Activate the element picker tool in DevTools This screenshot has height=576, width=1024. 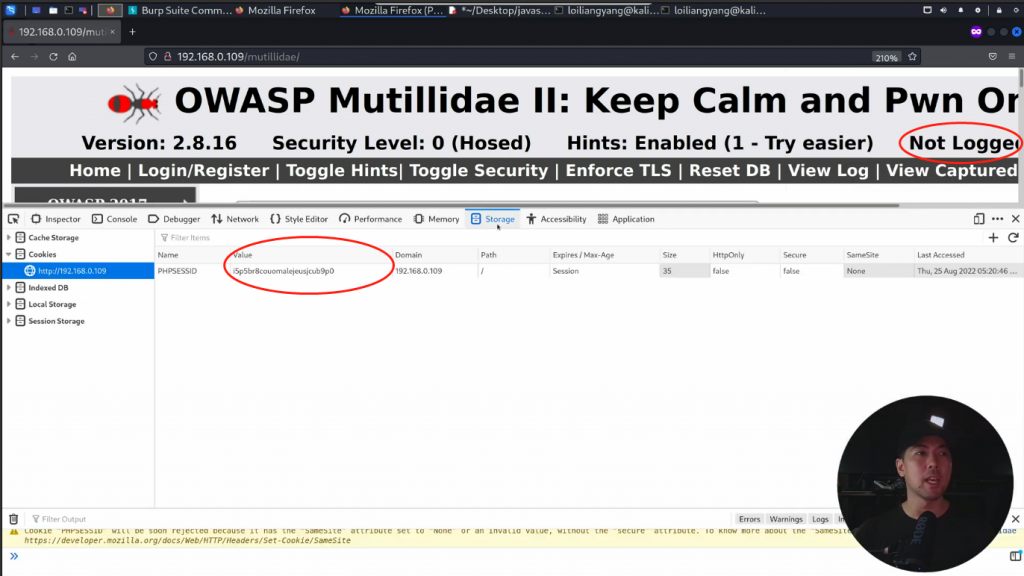[13, 219]
